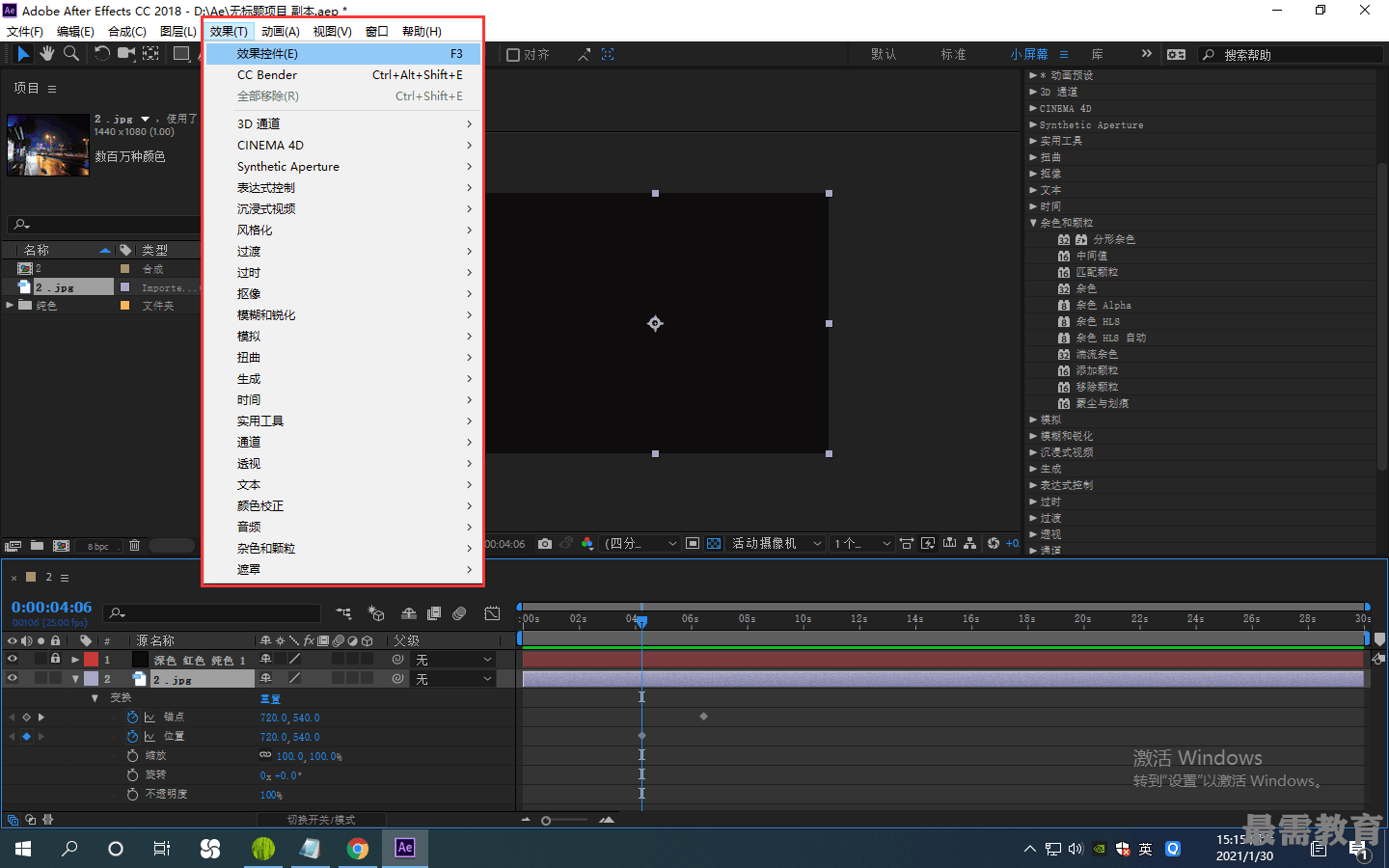1389x868 pixels.
Task: Unlock layer 1 with the lock toggle
Action: (55, 660)
